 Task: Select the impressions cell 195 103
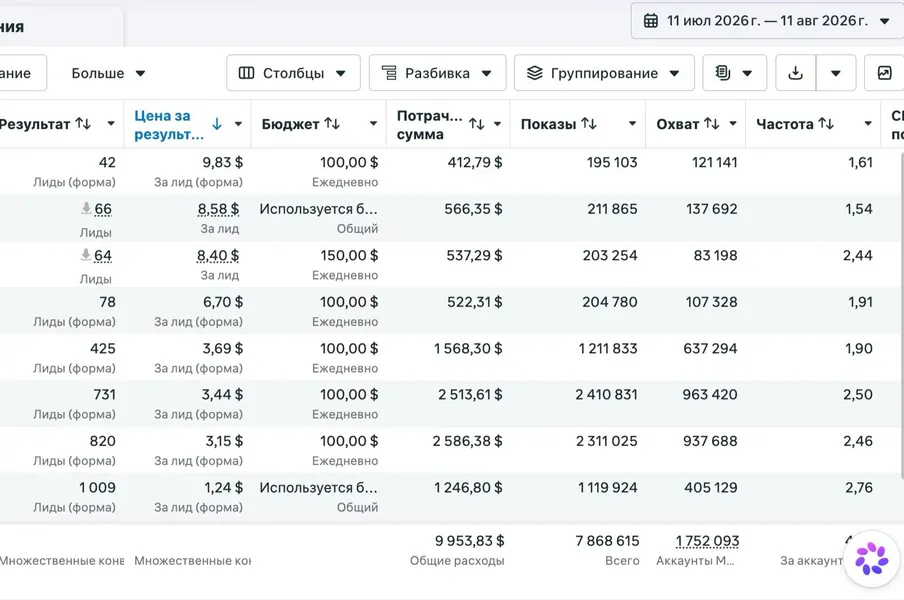(x=612, y=163)
